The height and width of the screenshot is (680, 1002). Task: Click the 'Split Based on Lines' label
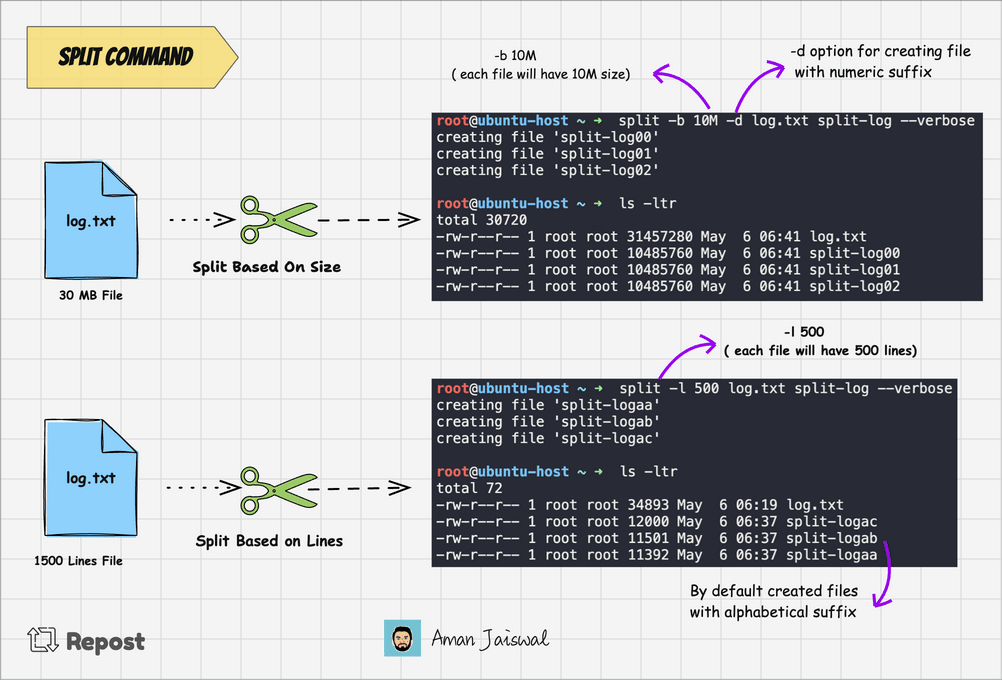click(269, 541)
